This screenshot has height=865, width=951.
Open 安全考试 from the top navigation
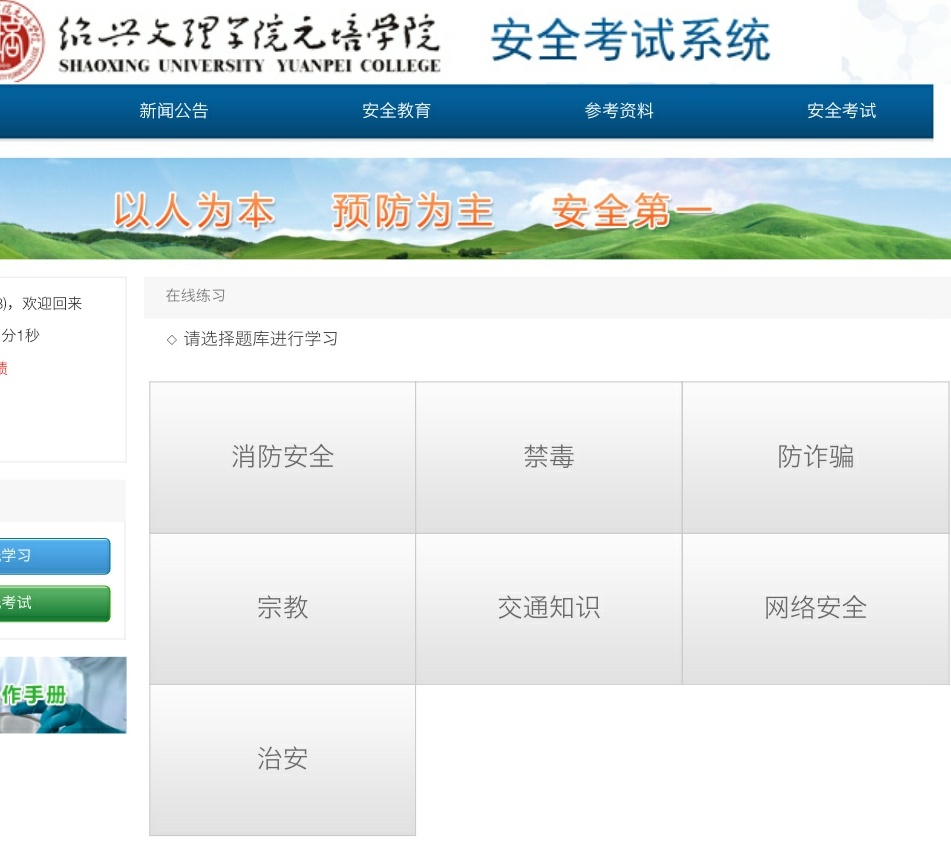click(x=841, y=111)
